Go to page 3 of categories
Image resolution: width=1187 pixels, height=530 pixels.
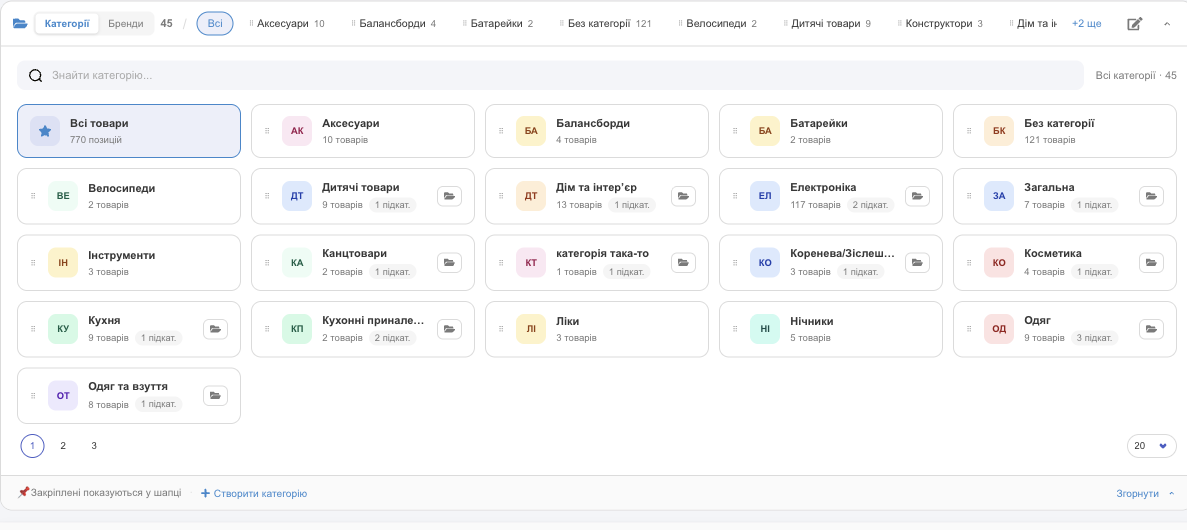coord(94,446)
